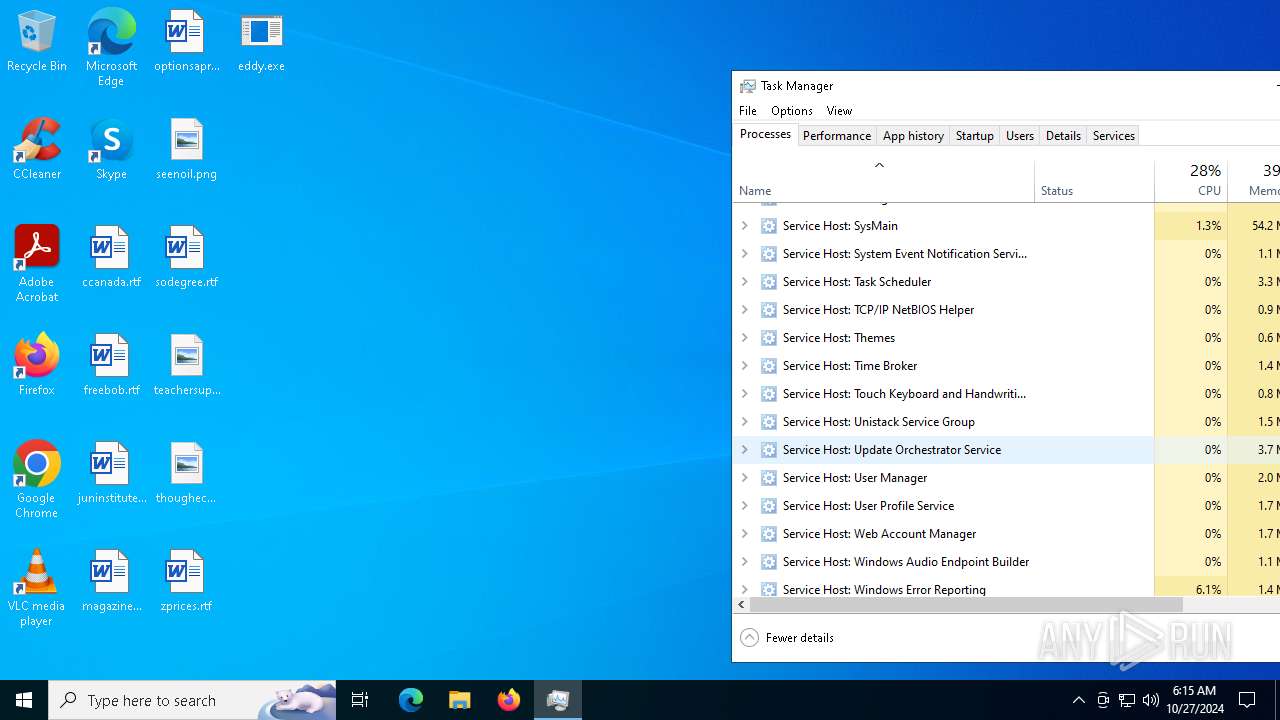Show hidden tray icons chevron
The height and width of the screenshot is (720, 1280).
(1078, 700)
